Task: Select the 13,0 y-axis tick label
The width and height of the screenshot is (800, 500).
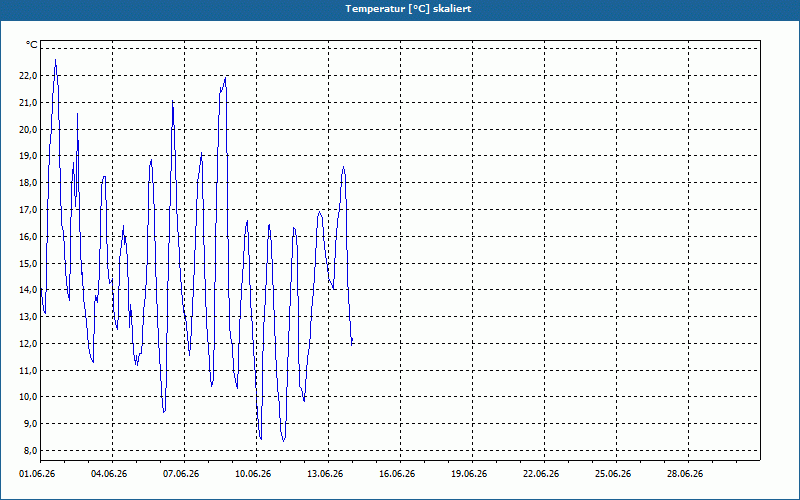Action: [x=28, y=316]
